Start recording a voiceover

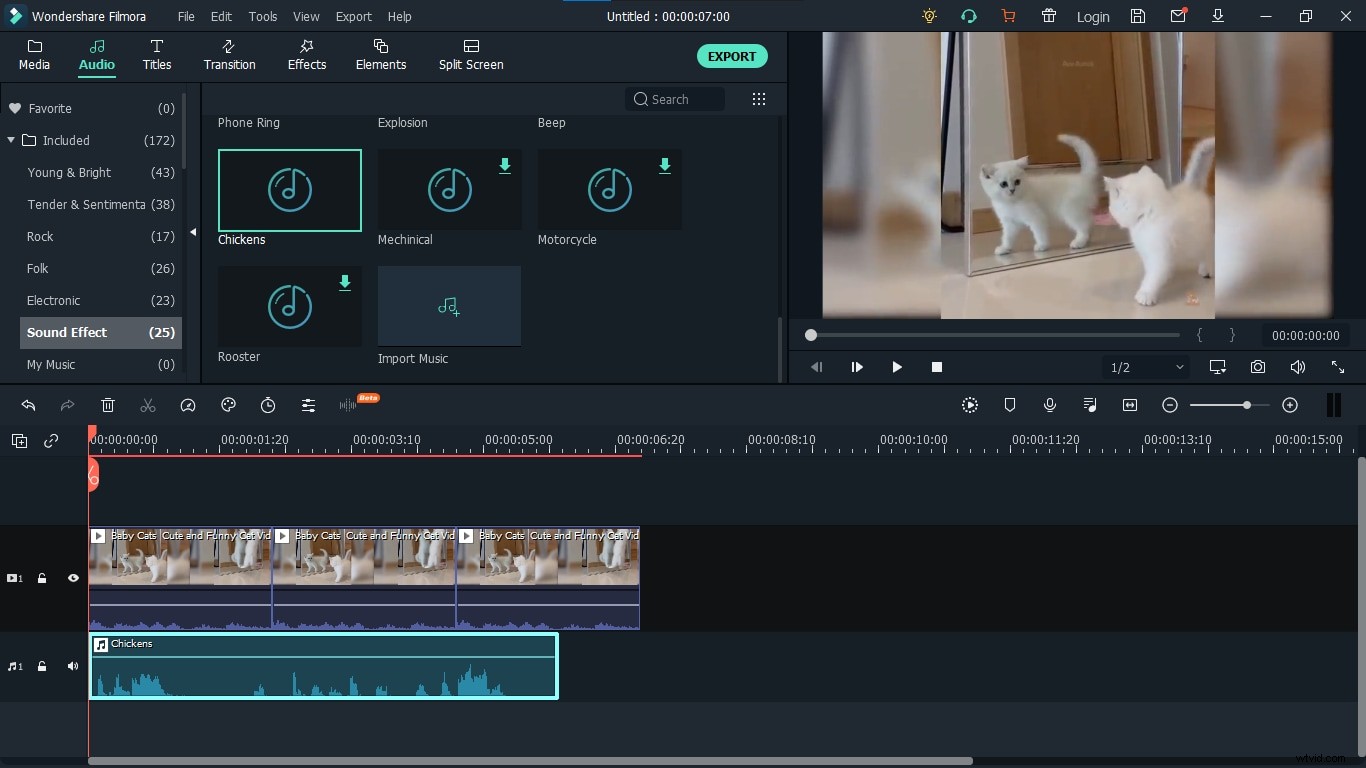click(x=1050, y=405)
